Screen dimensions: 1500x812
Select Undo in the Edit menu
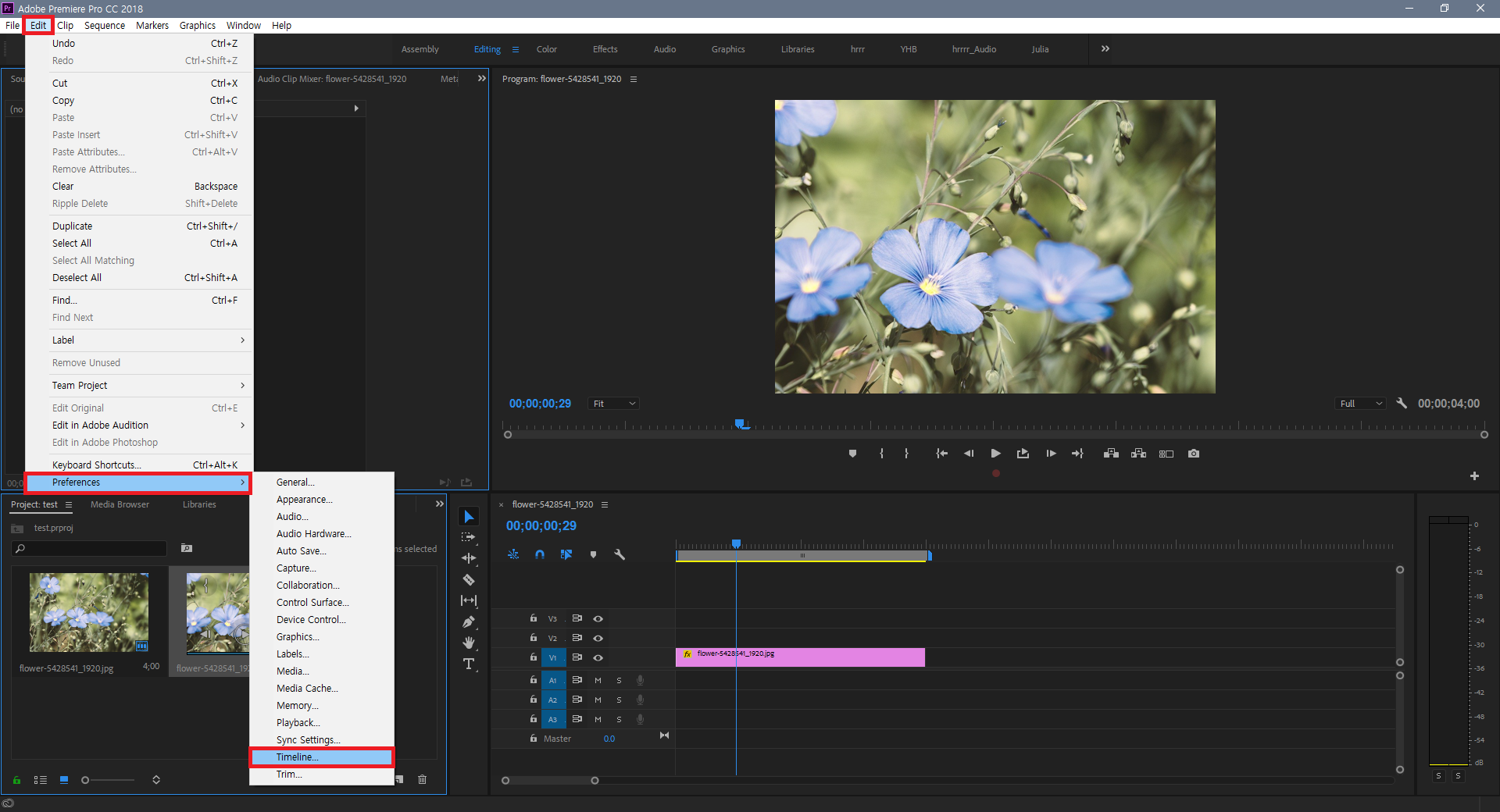tap(139, 44)
